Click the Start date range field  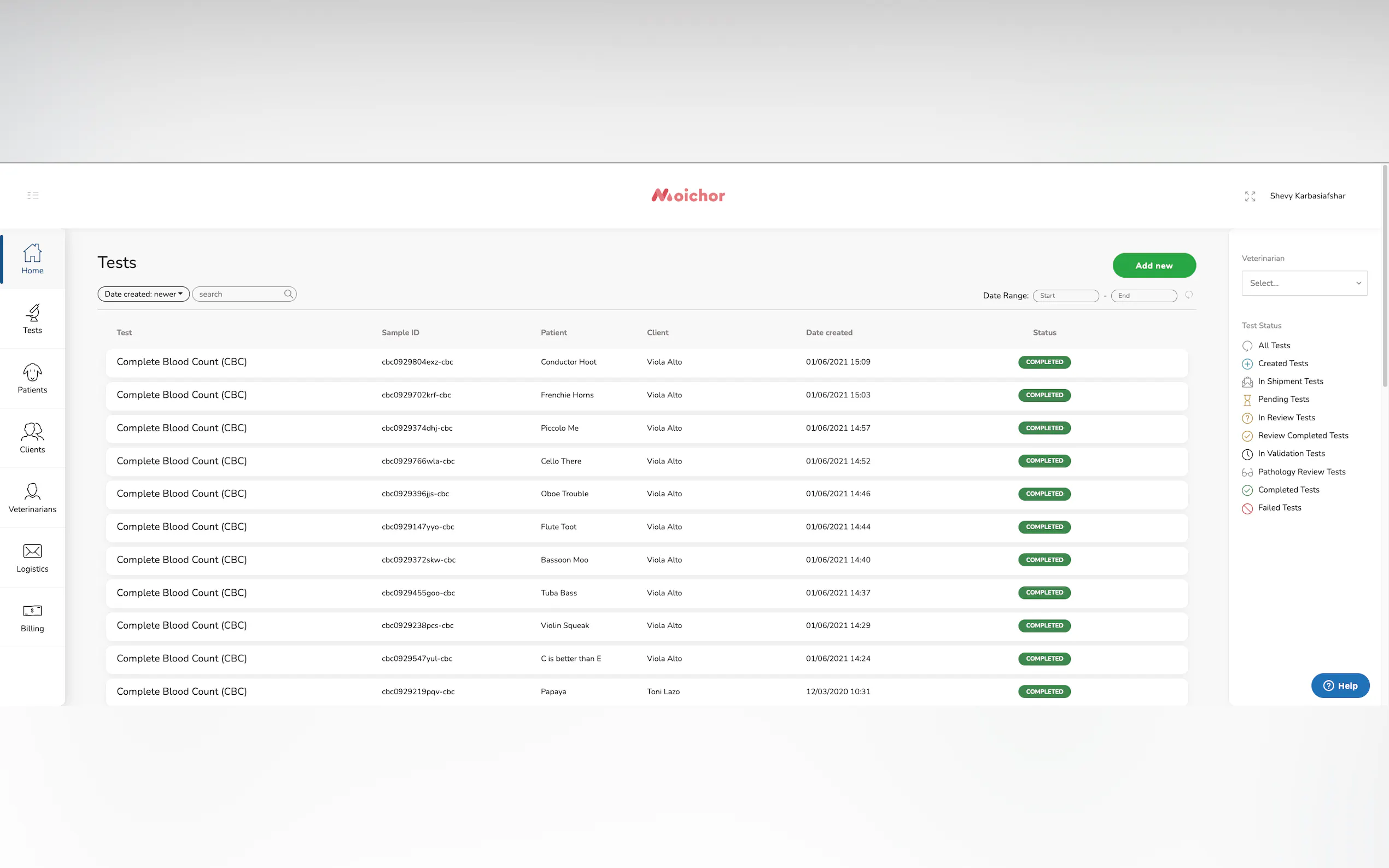[1065, 296]
